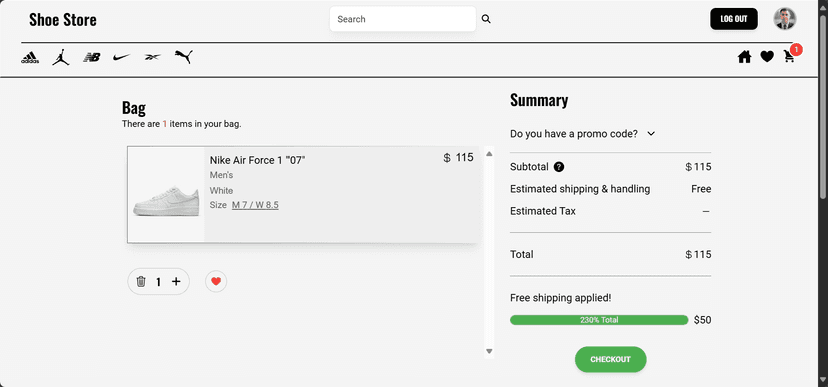Viewport: 828px width, 387px height.
Task: Open the Puma brand page
Action: [184, 57]
